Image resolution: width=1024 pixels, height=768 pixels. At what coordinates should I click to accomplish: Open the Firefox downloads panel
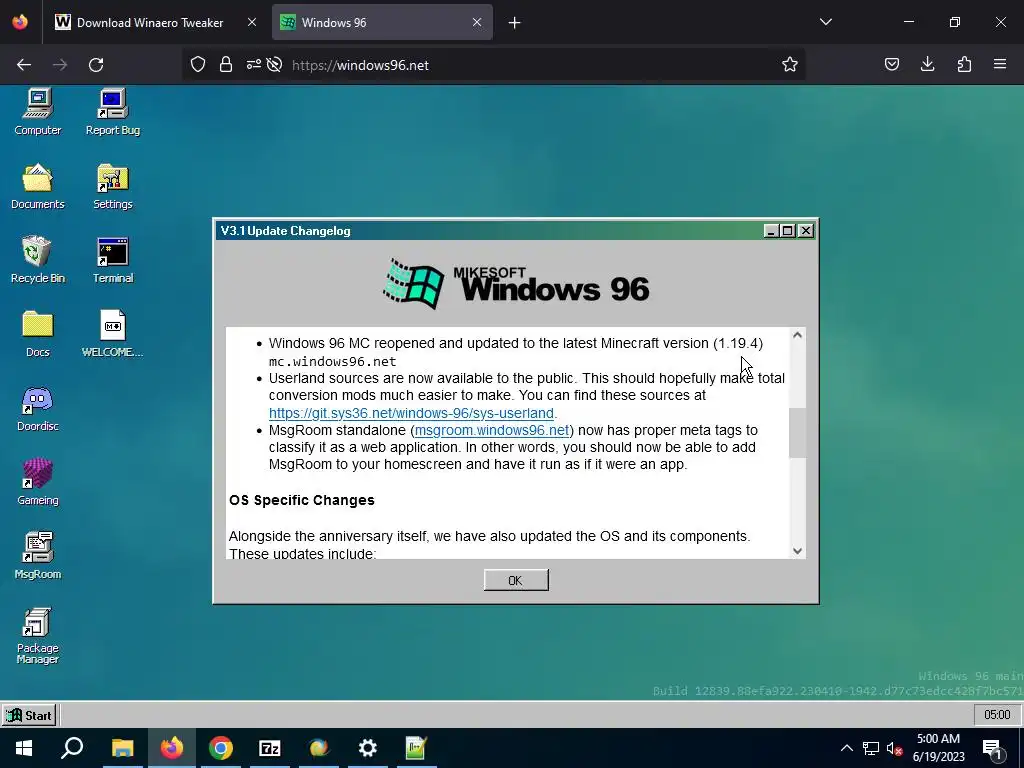[927, 64]
